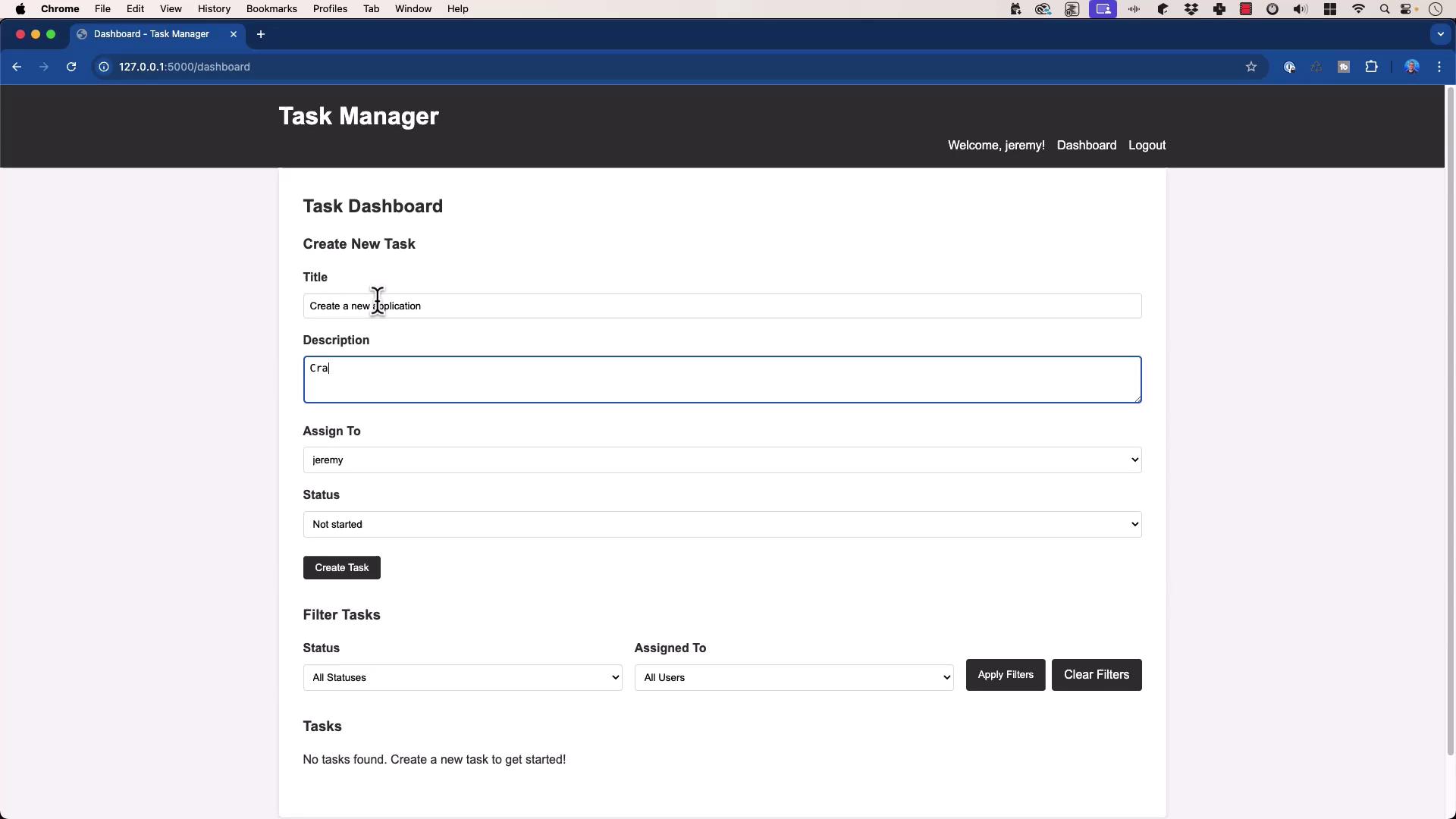Open the History menu
Screen dimensions: 1456x819
coord(213,9)
